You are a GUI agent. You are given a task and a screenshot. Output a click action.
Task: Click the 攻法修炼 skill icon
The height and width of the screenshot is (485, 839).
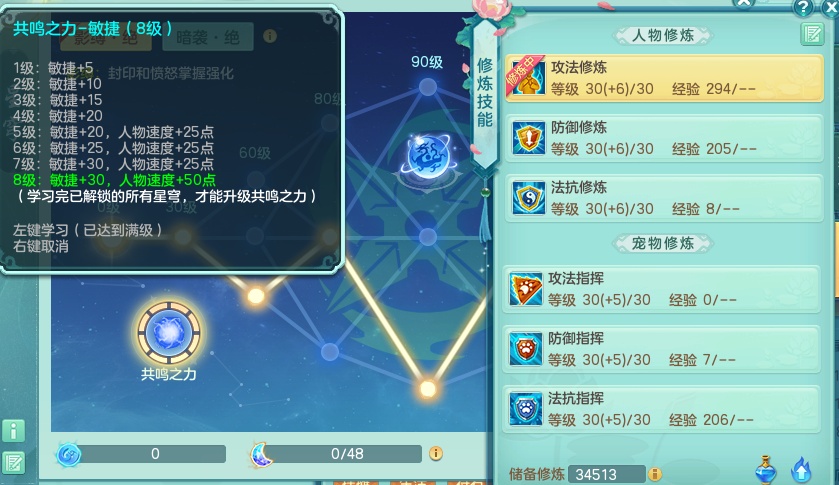(528, 78)
